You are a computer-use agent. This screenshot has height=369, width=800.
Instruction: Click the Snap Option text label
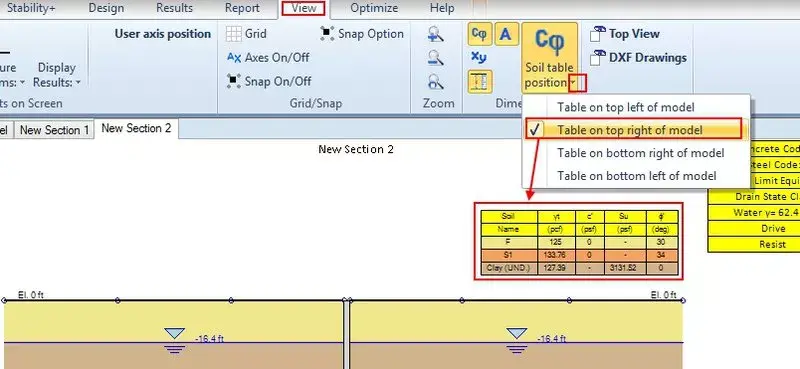(371, 34)
